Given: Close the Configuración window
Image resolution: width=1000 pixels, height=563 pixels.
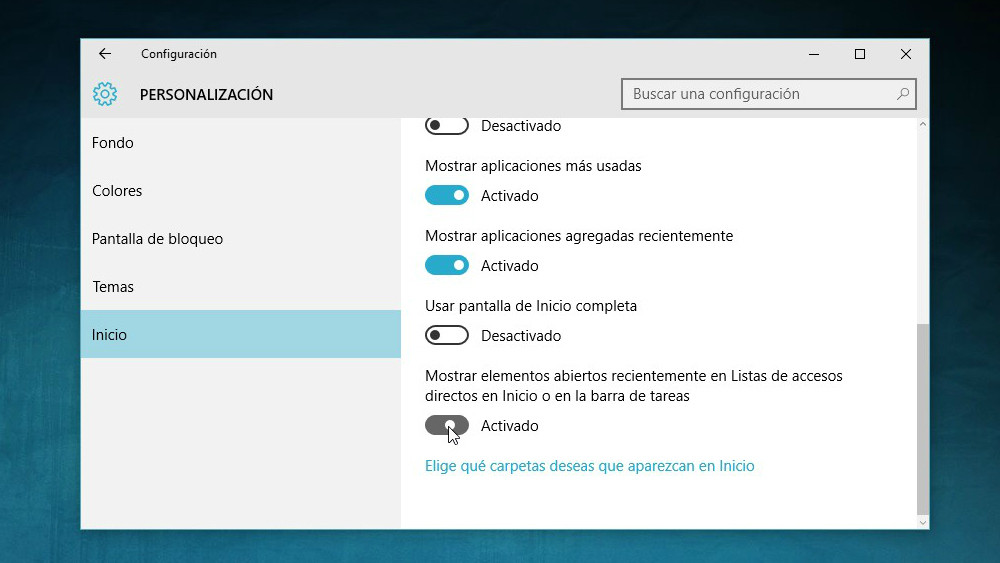Looking at the screenshot, I should coord(906,54).
